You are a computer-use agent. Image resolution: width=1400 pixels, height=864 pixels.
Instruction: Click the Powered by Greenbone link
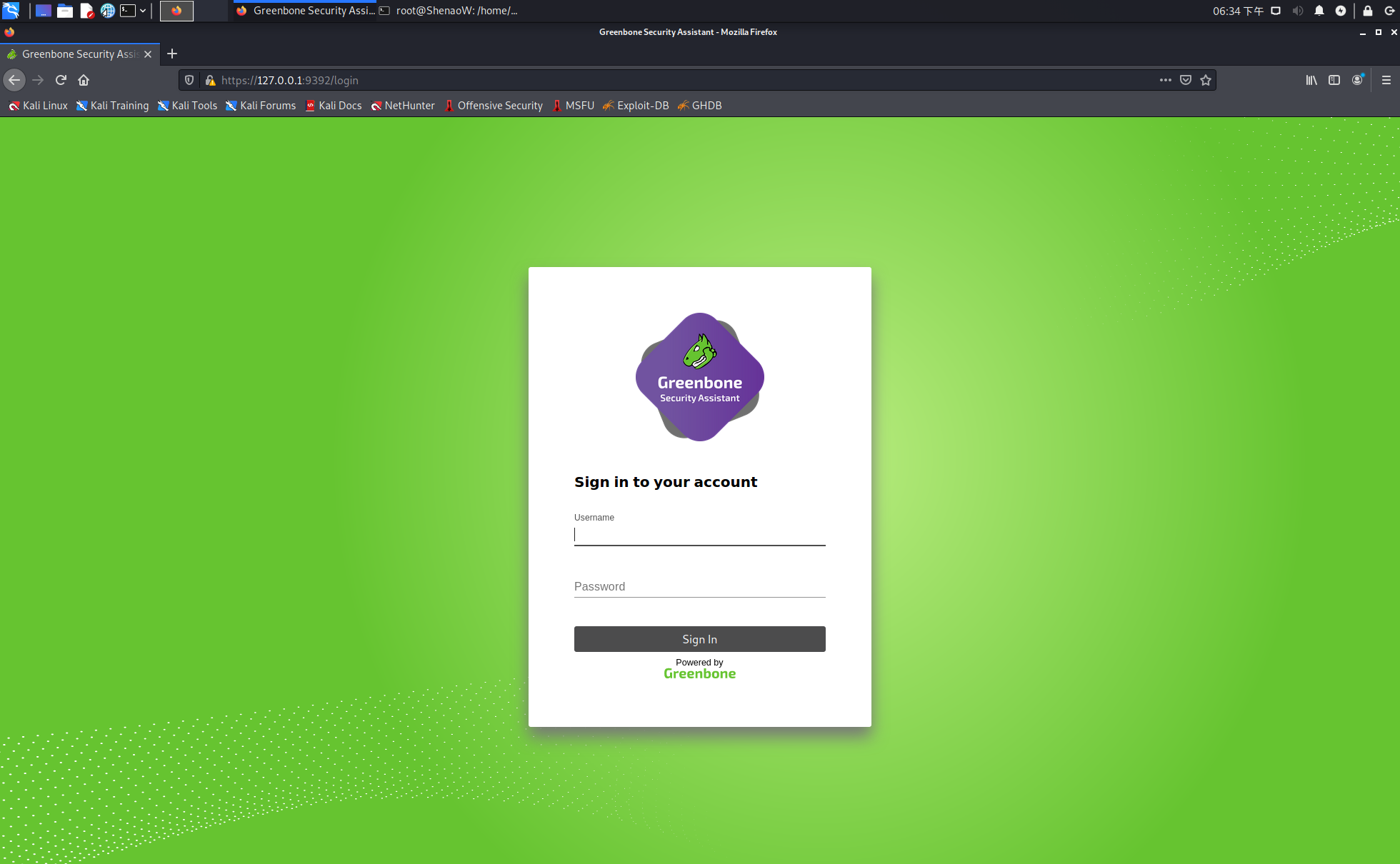700,669
